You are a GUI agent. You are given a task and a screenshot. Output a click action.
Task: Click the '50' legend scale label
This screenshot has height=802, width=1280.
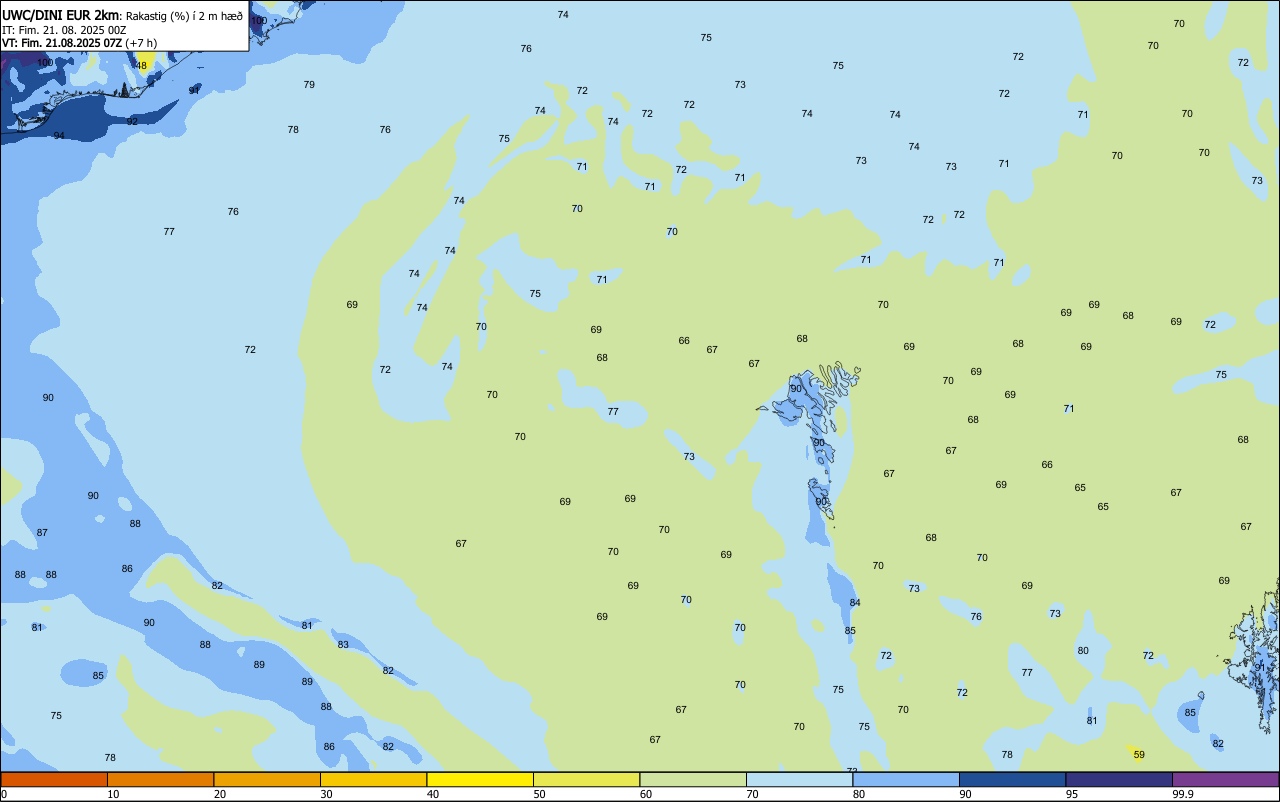click(539, 794)
